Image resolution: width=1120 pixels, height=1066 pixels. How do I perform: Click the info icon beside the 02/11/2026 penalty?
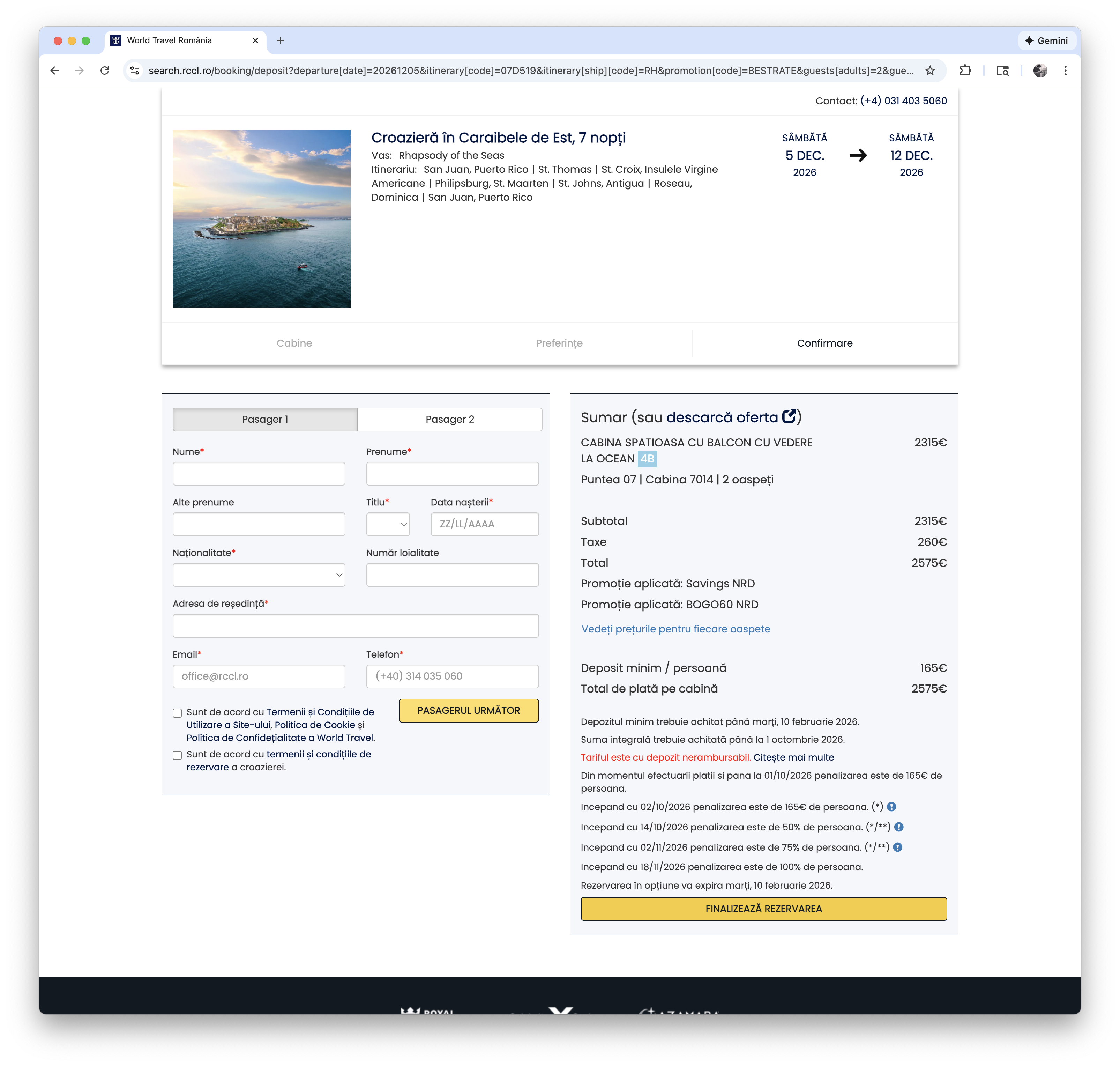tap(898, 847)
